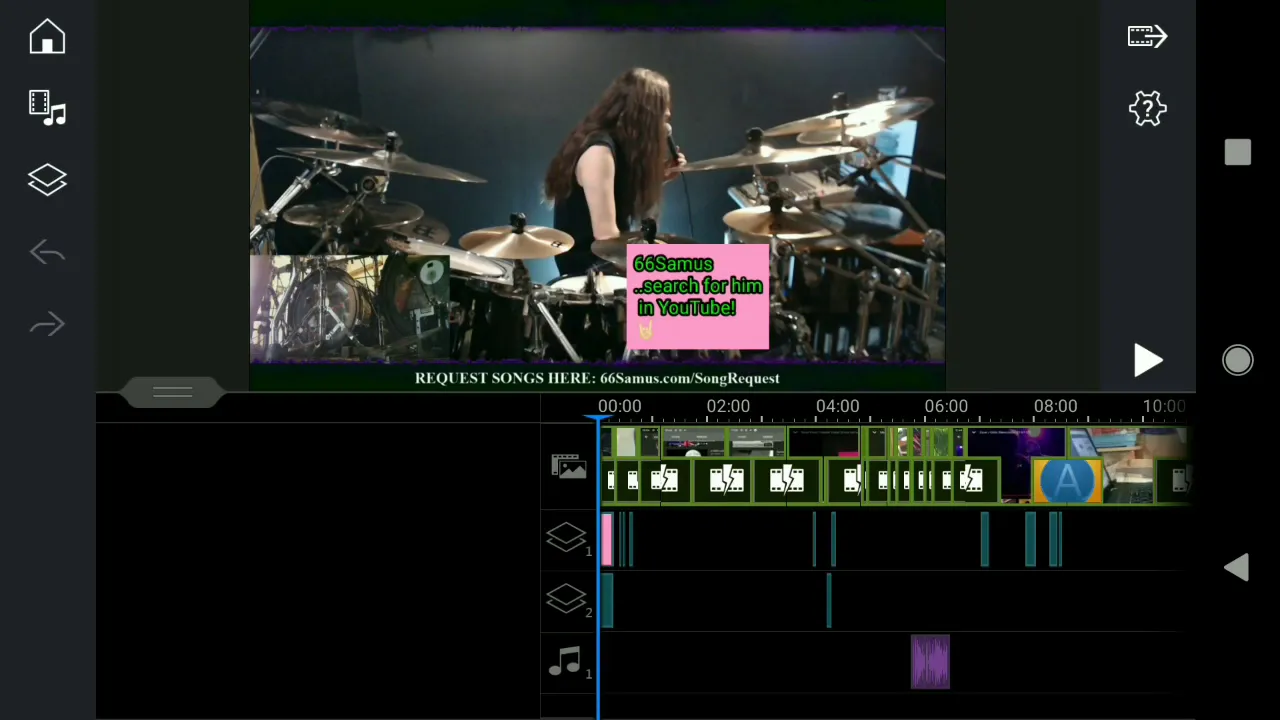Tap the panel handle above the timeline

[x=172, y=392]
